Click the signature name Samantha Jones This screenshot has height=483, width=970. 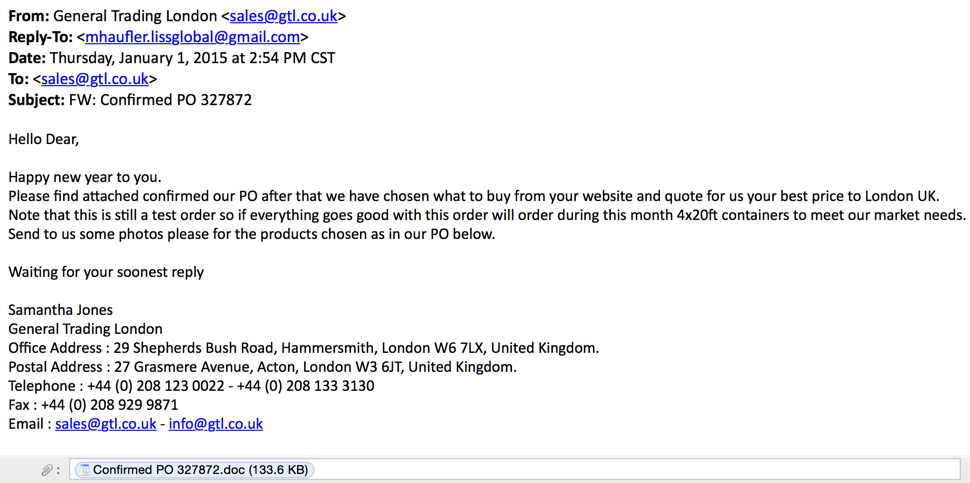coord(61,310)
